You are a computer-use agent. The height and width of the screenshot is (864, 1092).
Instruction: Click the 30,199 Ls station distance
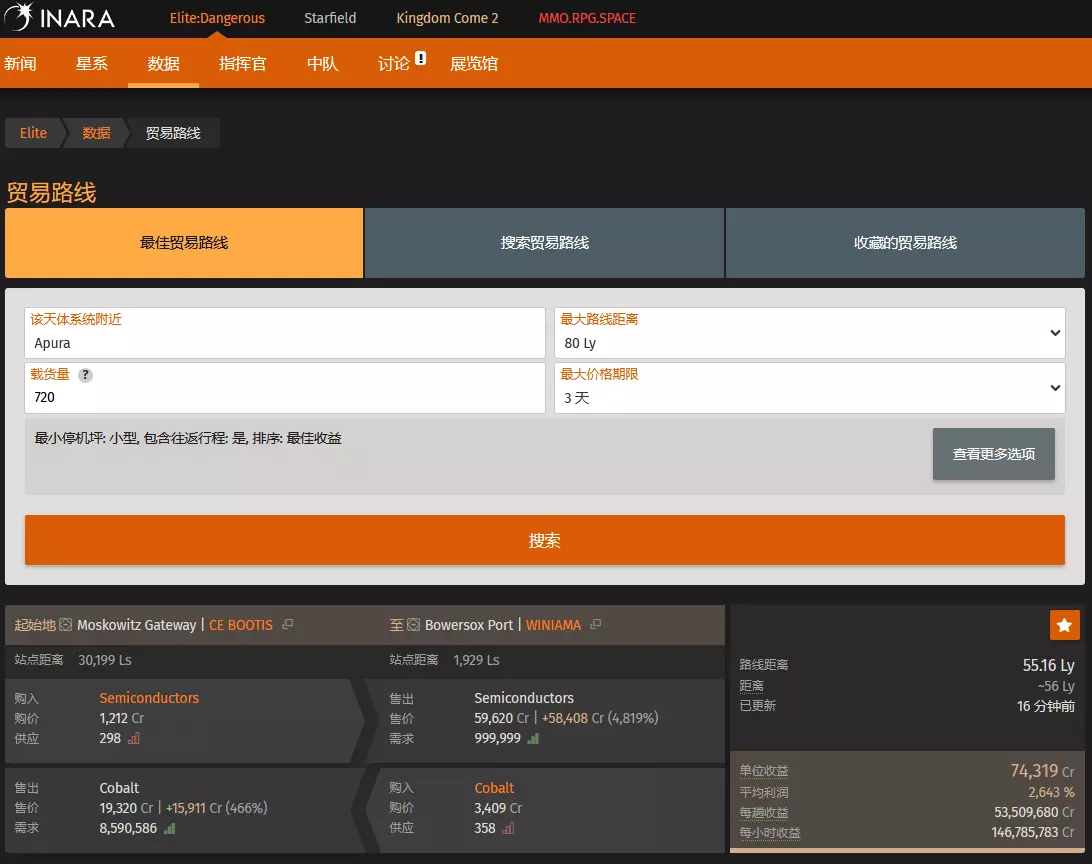[x=104, y=660]
